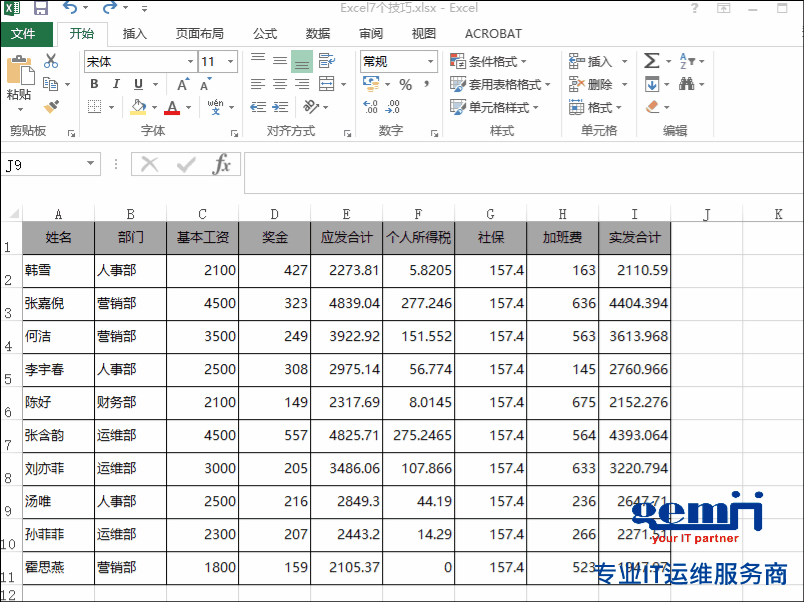Switch to the 插入 ribbon tab
The width and height of the screenshot is (804, 602).
135,34
